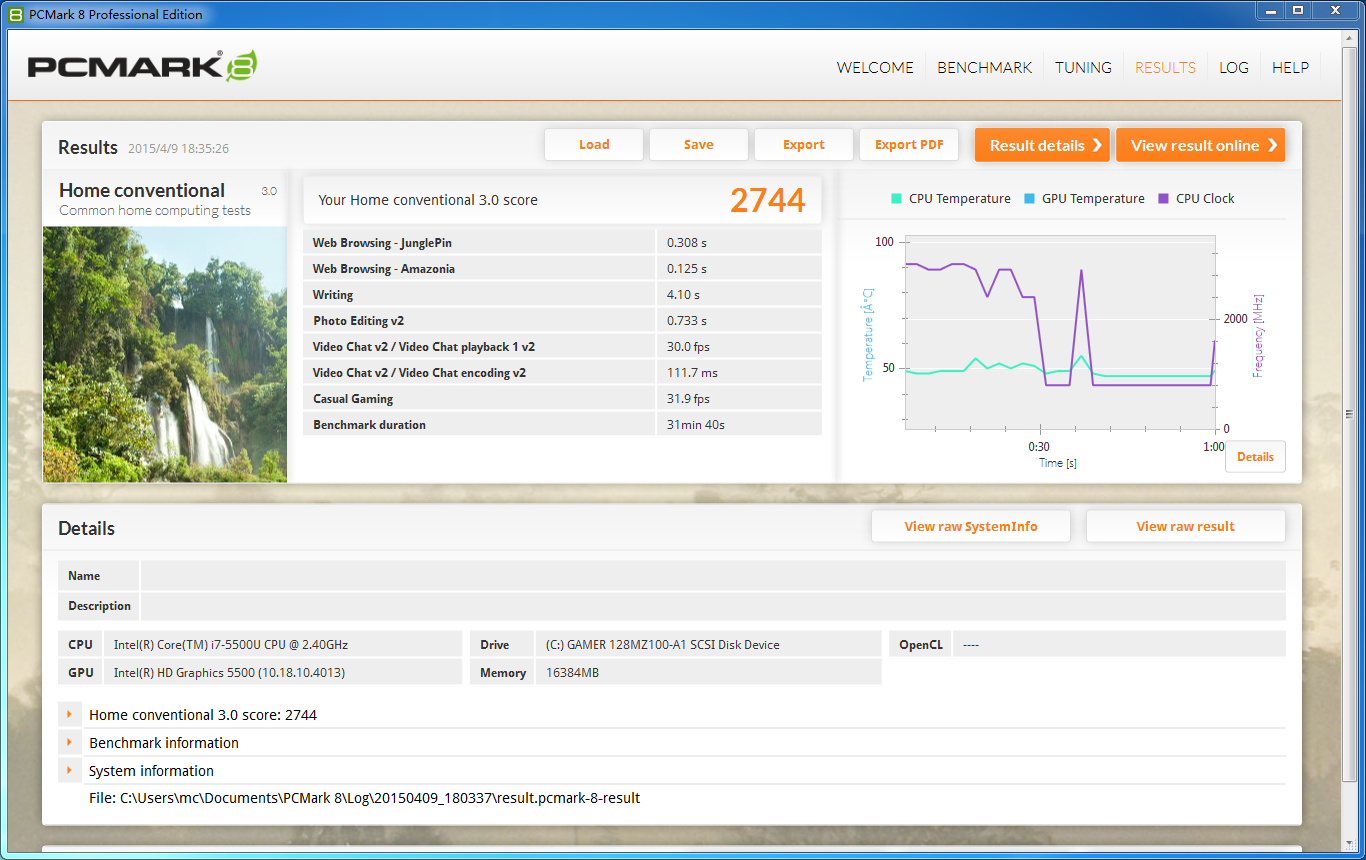Click the waterfall benchmark thumbnail

point(165,354)
